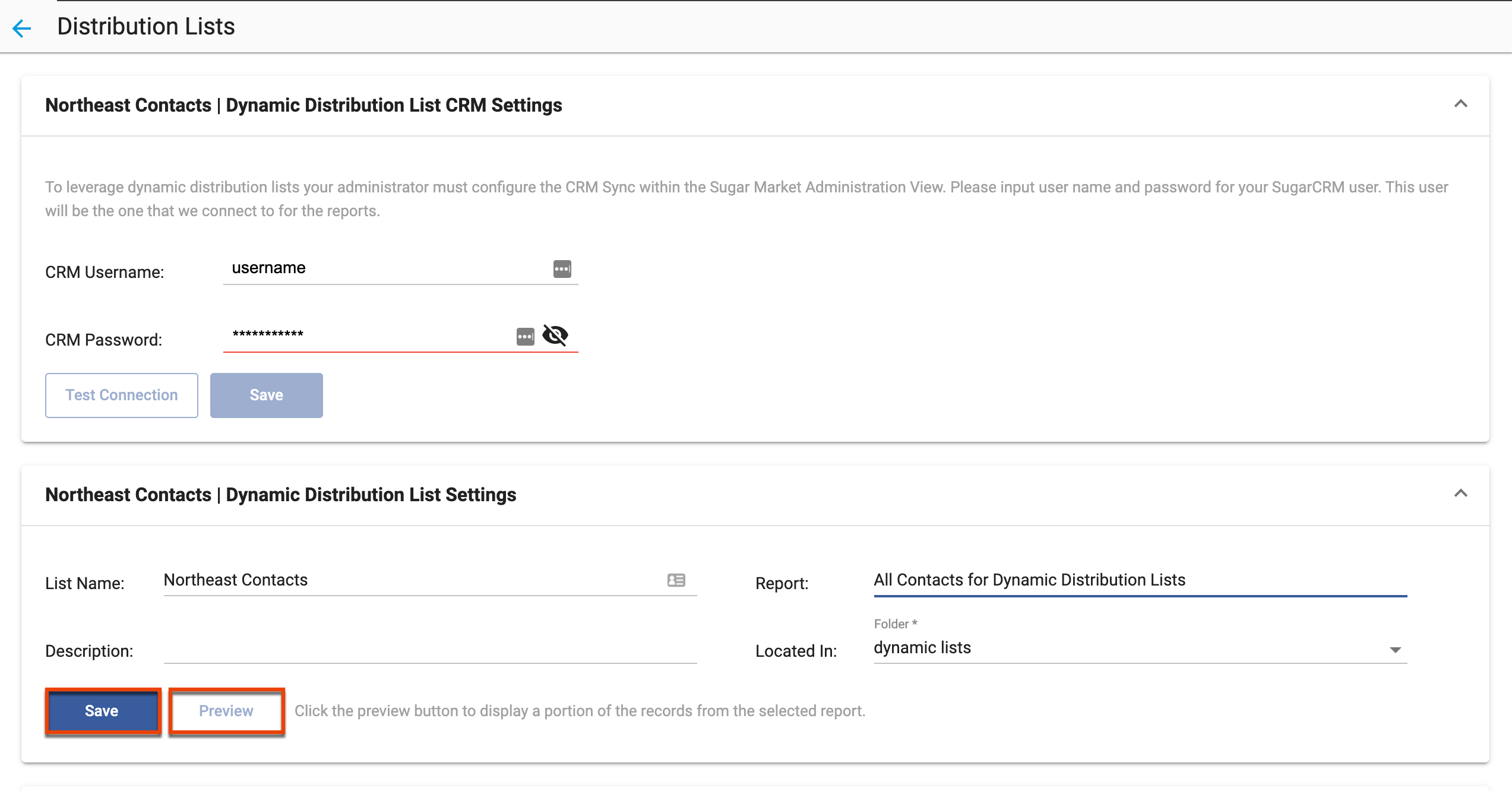This screenshot has height=791, width=1512.
Task: Save the Northeast Contacts list settings
Action: [x=102, y=711]
